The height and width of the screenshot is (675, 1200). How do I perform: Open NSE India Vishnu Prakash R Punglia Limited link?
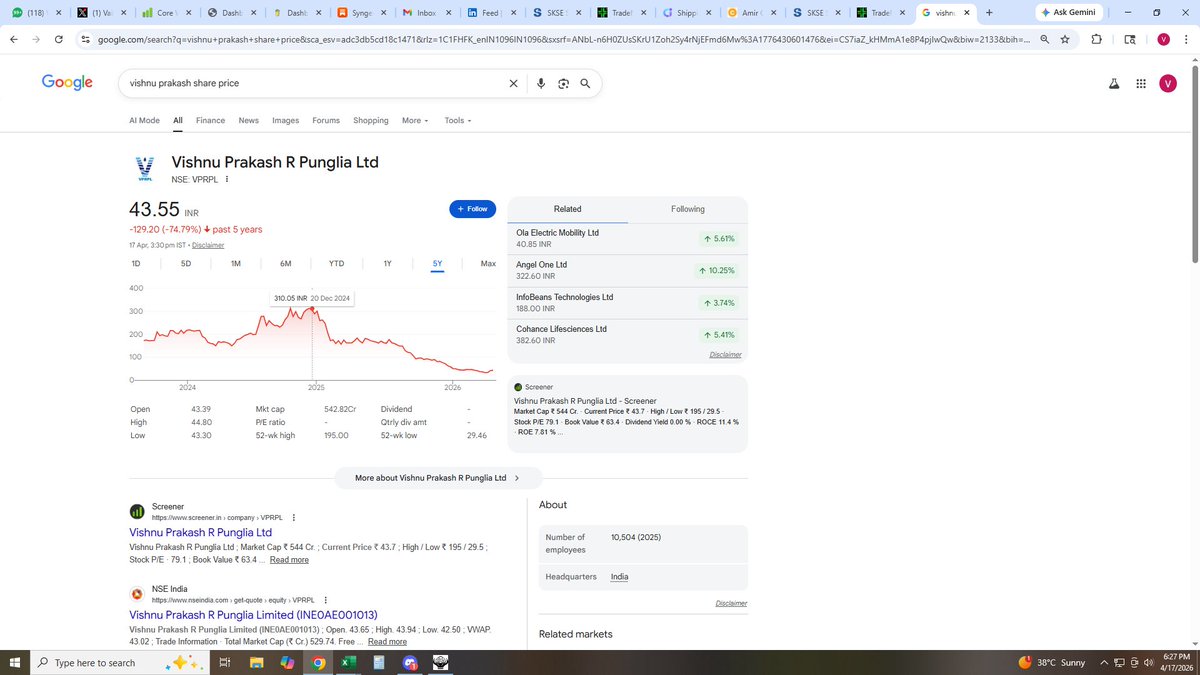[253, 614]
